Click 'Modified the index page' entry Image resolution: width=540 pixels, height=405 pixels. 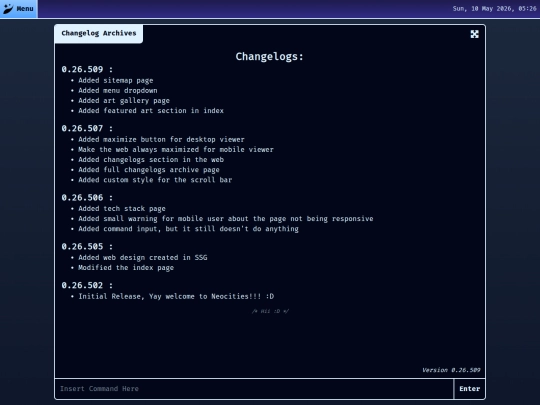click(126, 268)
